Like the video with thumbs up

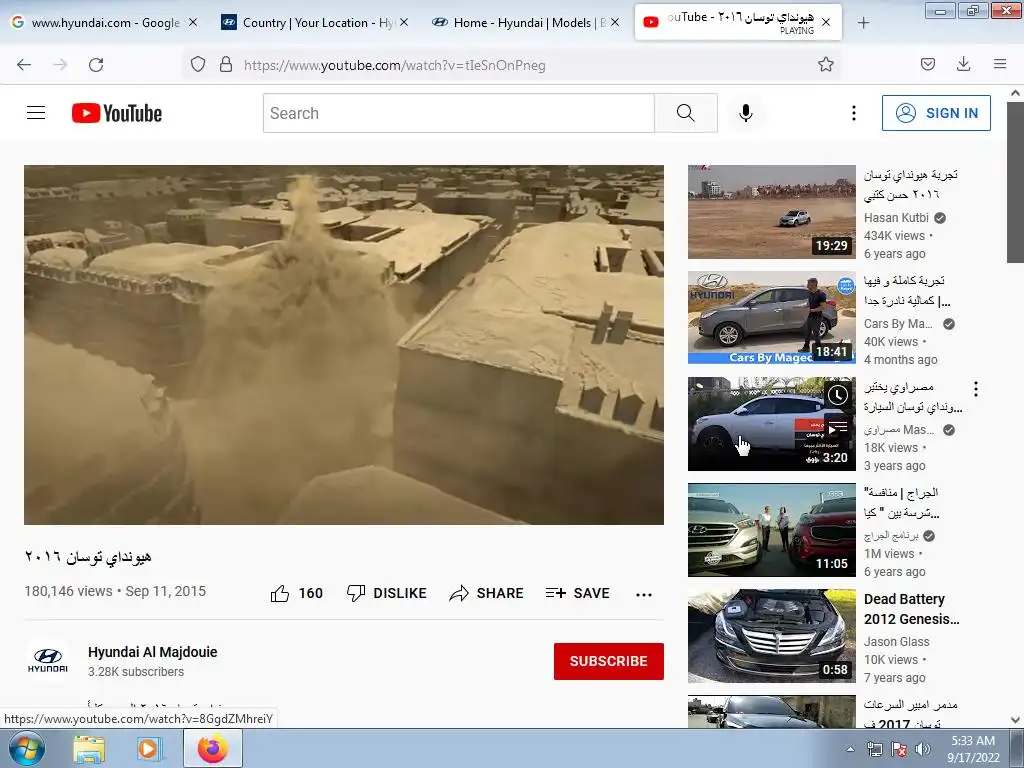point(296,593)
